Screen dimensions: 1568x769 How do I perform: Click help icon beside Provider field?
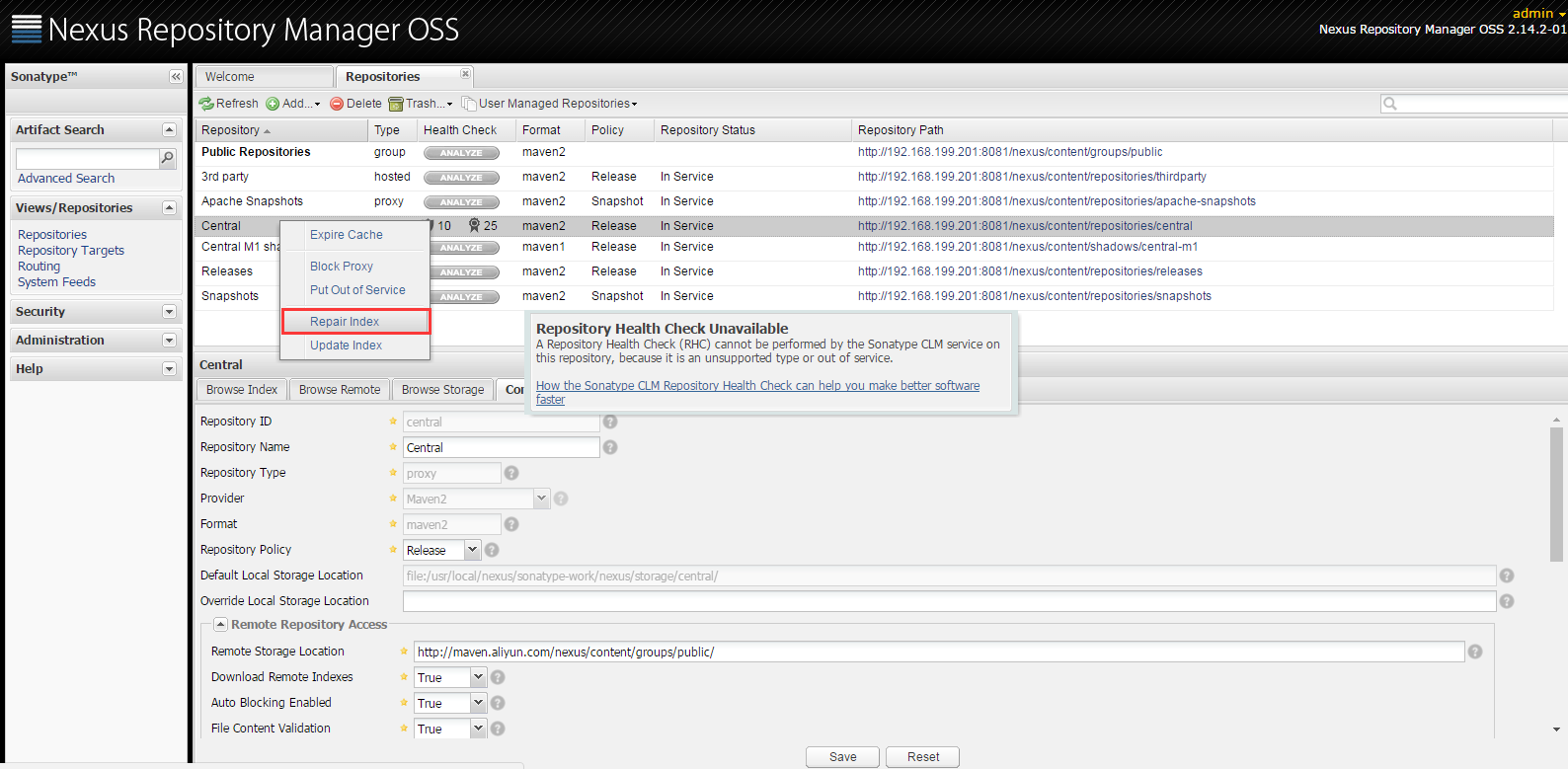click(561, 499)
